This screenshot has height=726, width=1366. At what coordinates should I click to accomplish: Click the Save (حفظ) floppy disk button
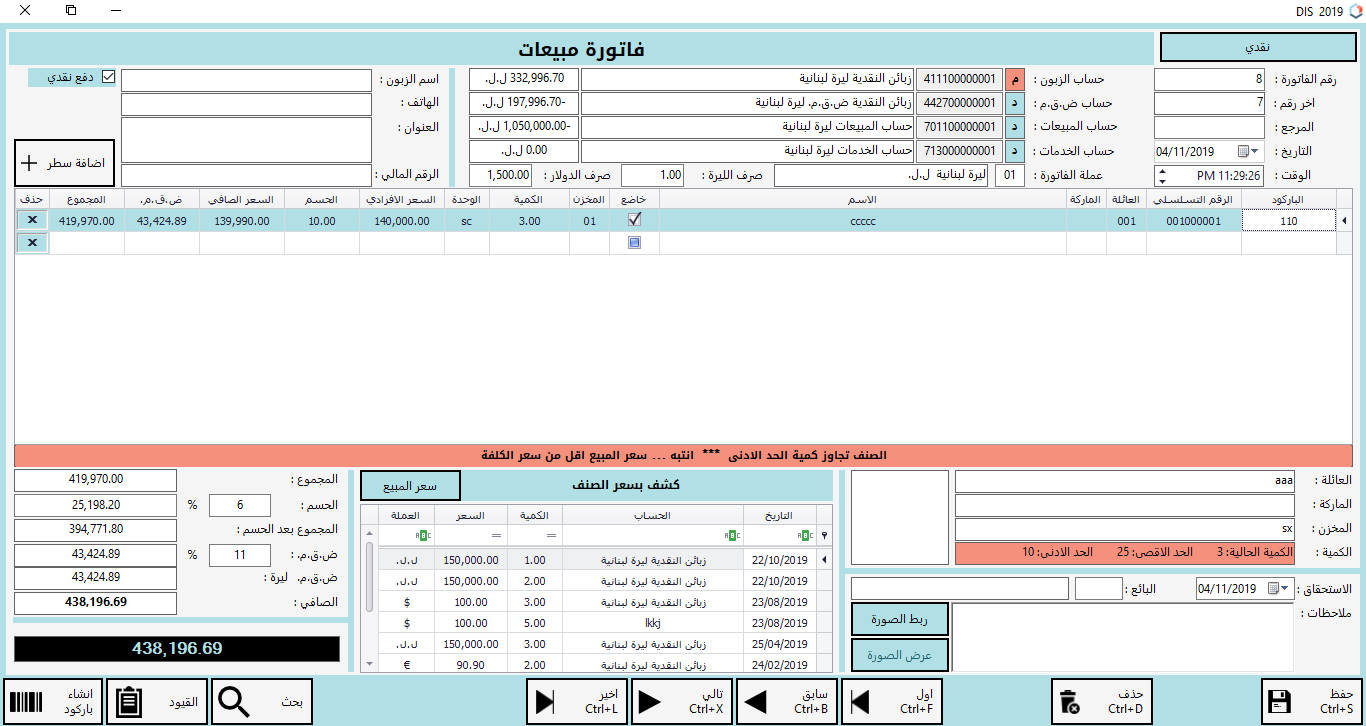click(1310, 701)
